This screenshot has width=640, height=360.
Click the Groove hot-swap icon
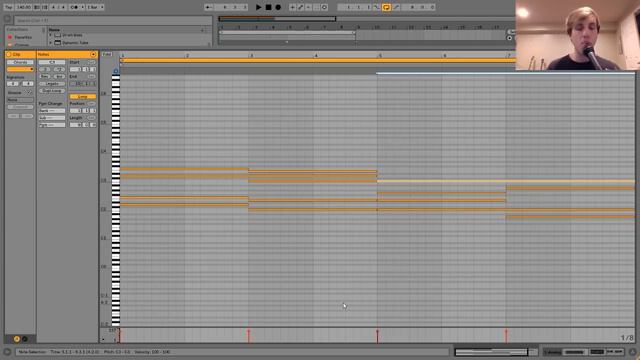[29, 93]
